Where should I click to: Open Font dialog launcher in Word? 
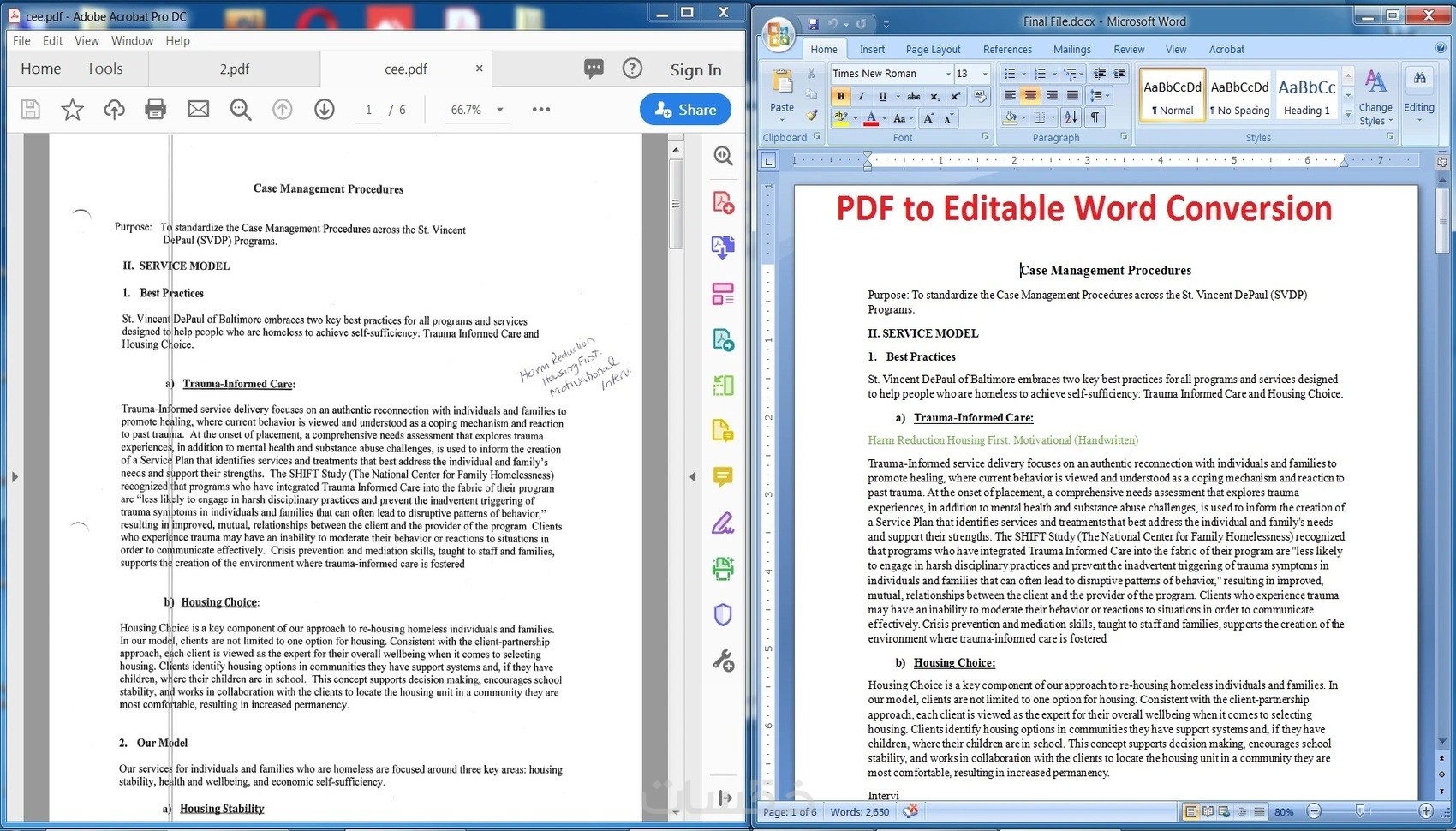click(986, 137)
